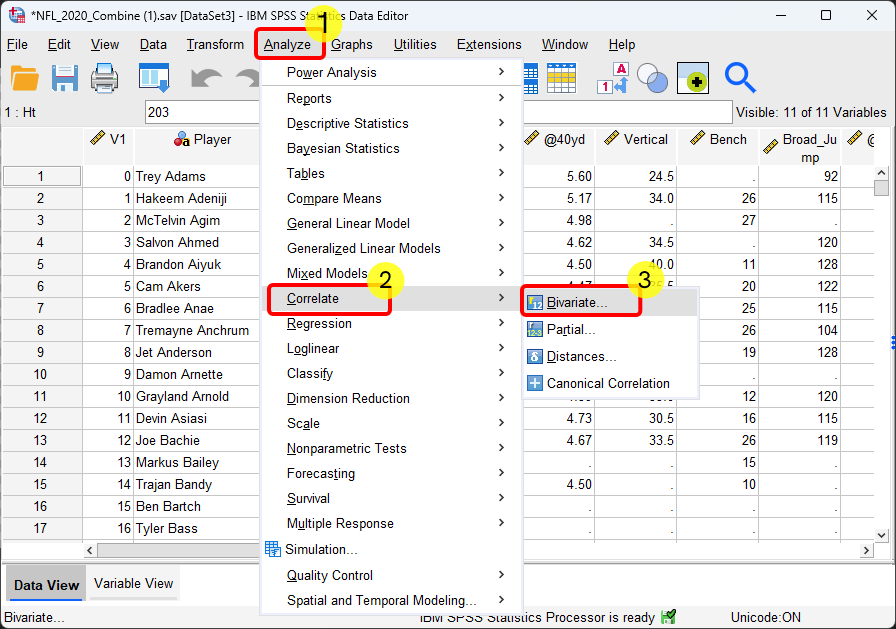Screen dimensions: 896x629
Task: Select the magnifying glass search icon
Action: tap(740, 78)
